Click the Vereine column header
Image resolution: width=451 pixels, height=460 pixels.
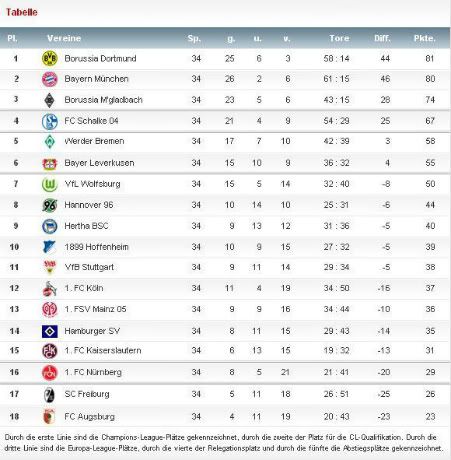pyautogui.click(x=64, y=38)
